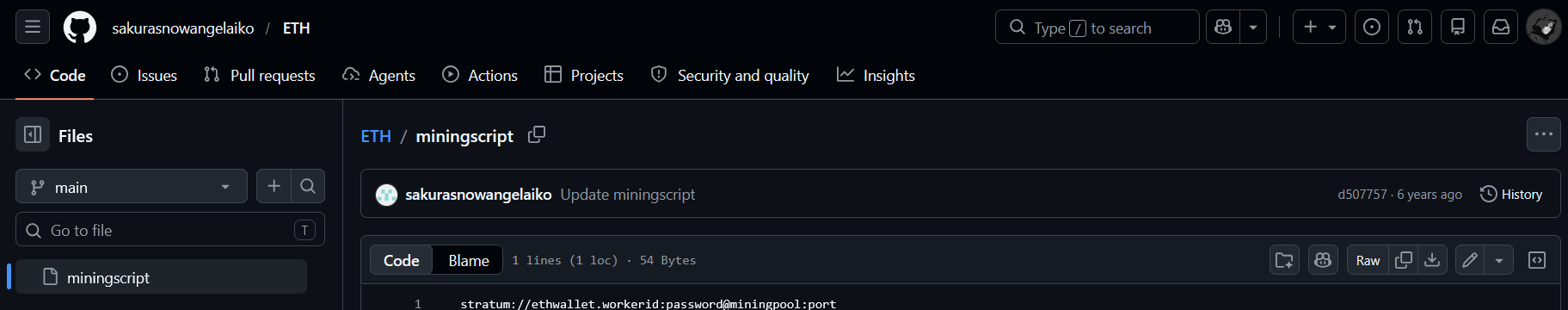Switch to the Issues tab
Viewport: 1568px width, 310px height.
[145, 76]
